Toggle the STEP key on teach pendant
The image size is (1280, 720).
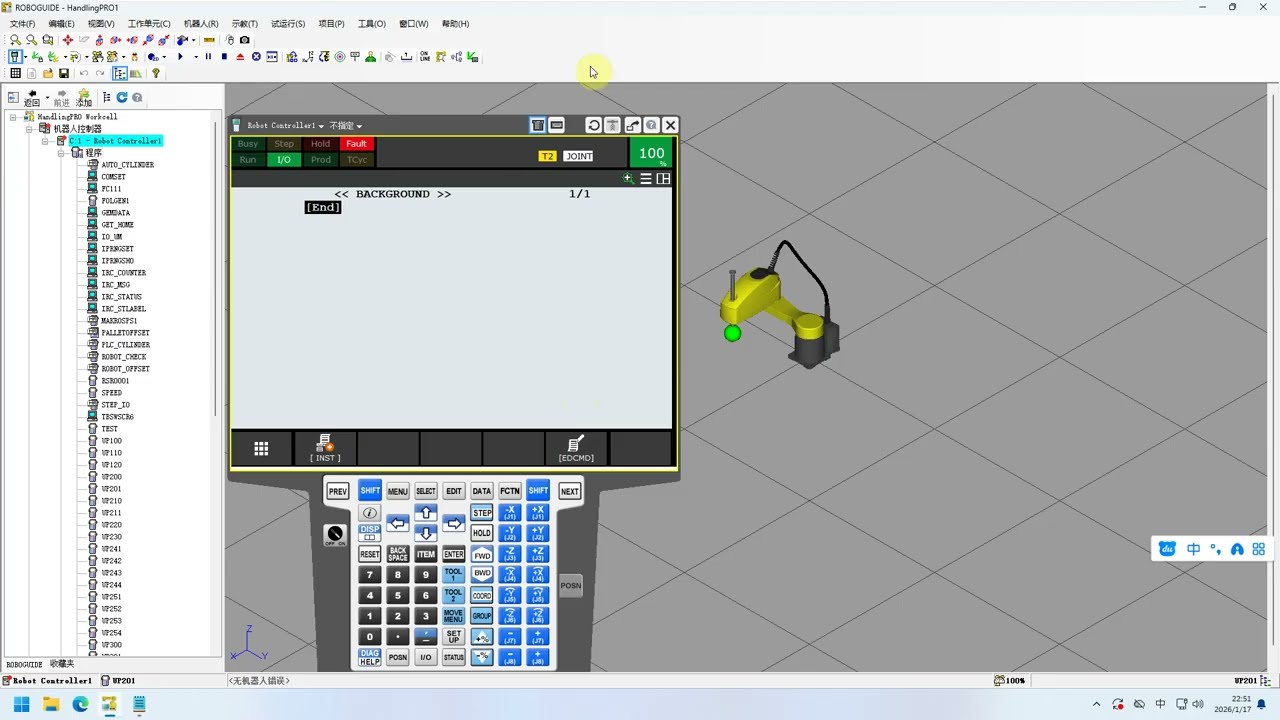pos(482,512)
